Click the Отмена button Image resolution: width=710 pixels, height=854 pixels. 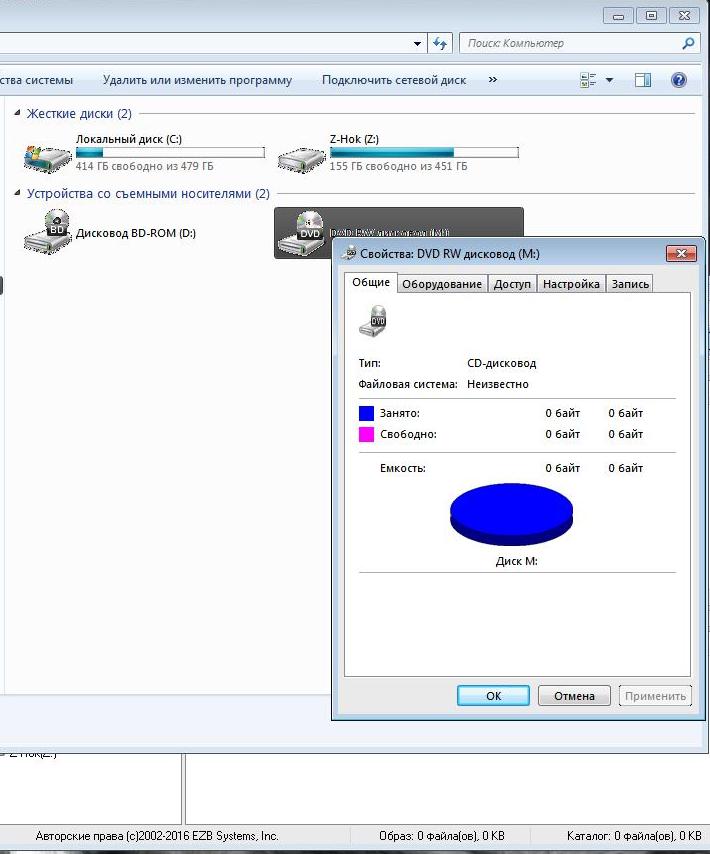point(574,696)
